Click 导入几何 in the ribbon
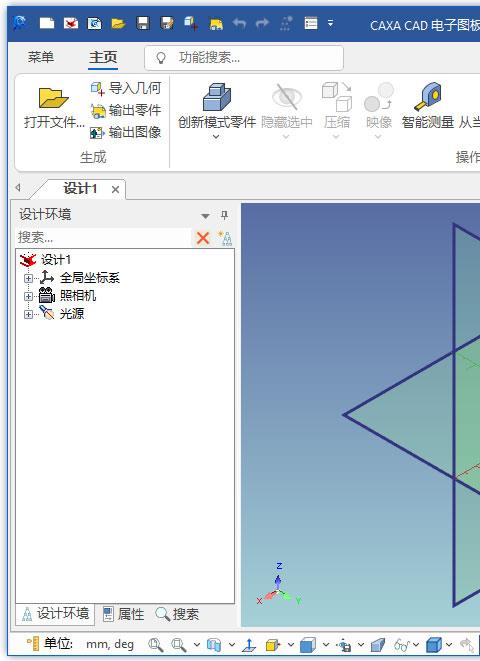480x661 pixels. [126, 88]
